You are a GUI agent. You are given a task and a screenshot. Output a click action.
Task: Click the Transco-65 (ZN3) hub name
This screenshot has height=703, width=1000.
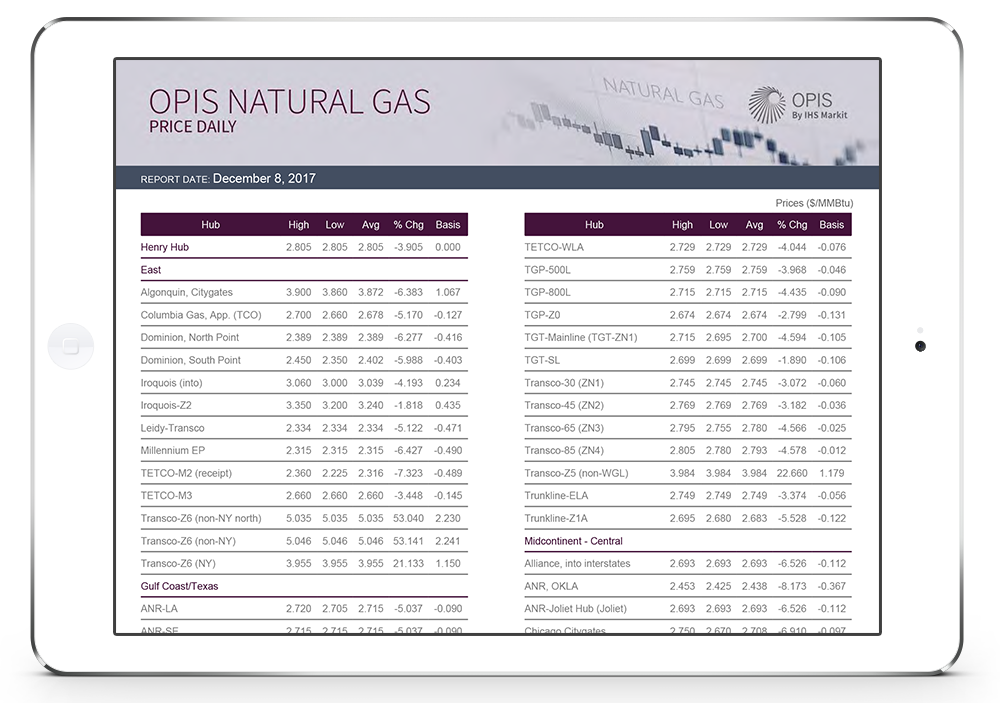pyautogui.click(x=564, y=428)
